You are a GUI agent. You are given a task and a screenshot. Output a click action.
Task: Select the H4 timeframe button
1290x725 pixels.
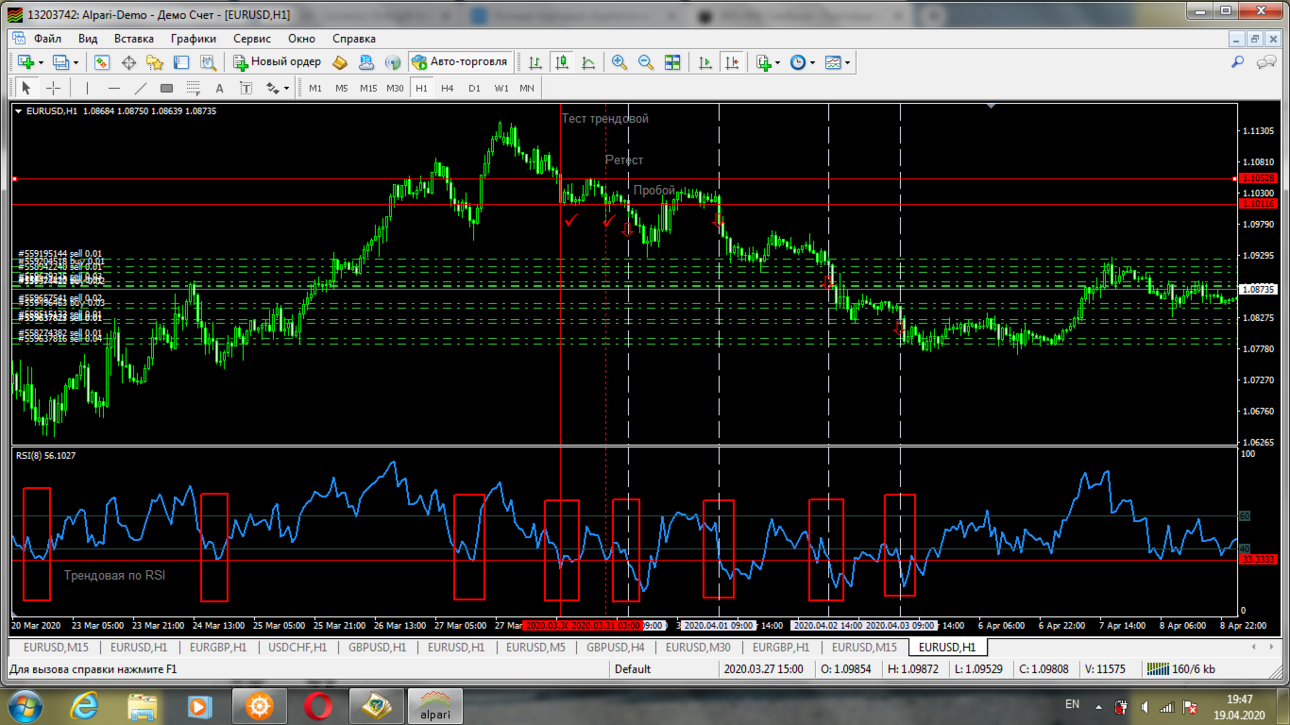447,88
